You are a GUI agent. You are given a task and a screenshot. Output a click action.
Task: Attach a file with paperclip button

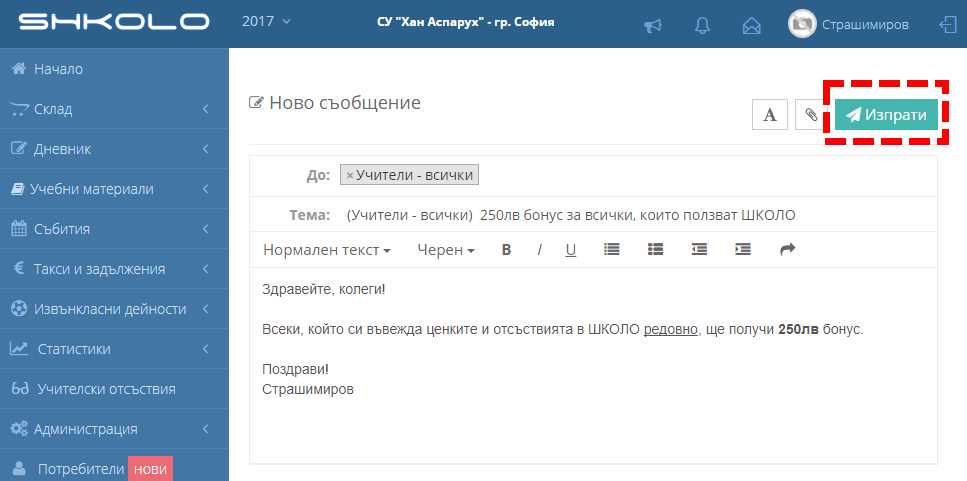pos(812,115)
